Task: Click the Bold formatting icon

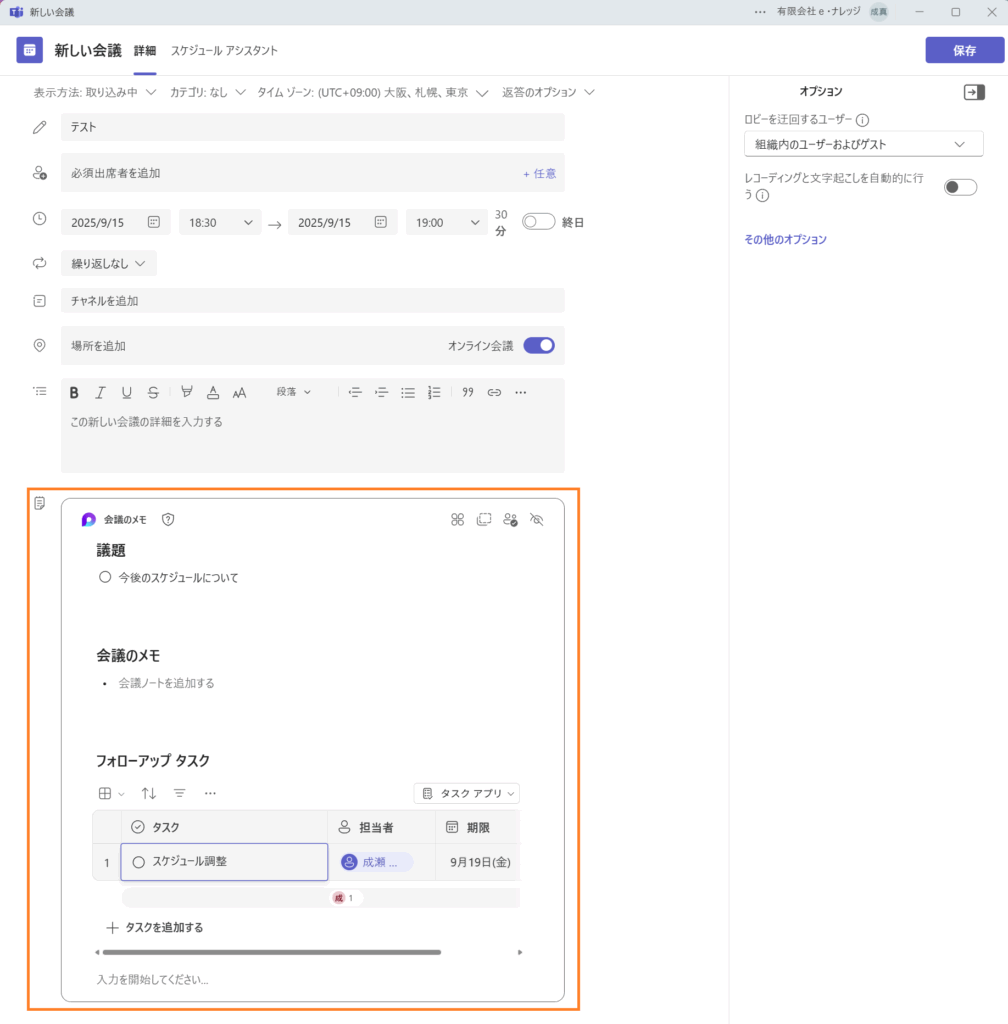Action: [74, 393]
